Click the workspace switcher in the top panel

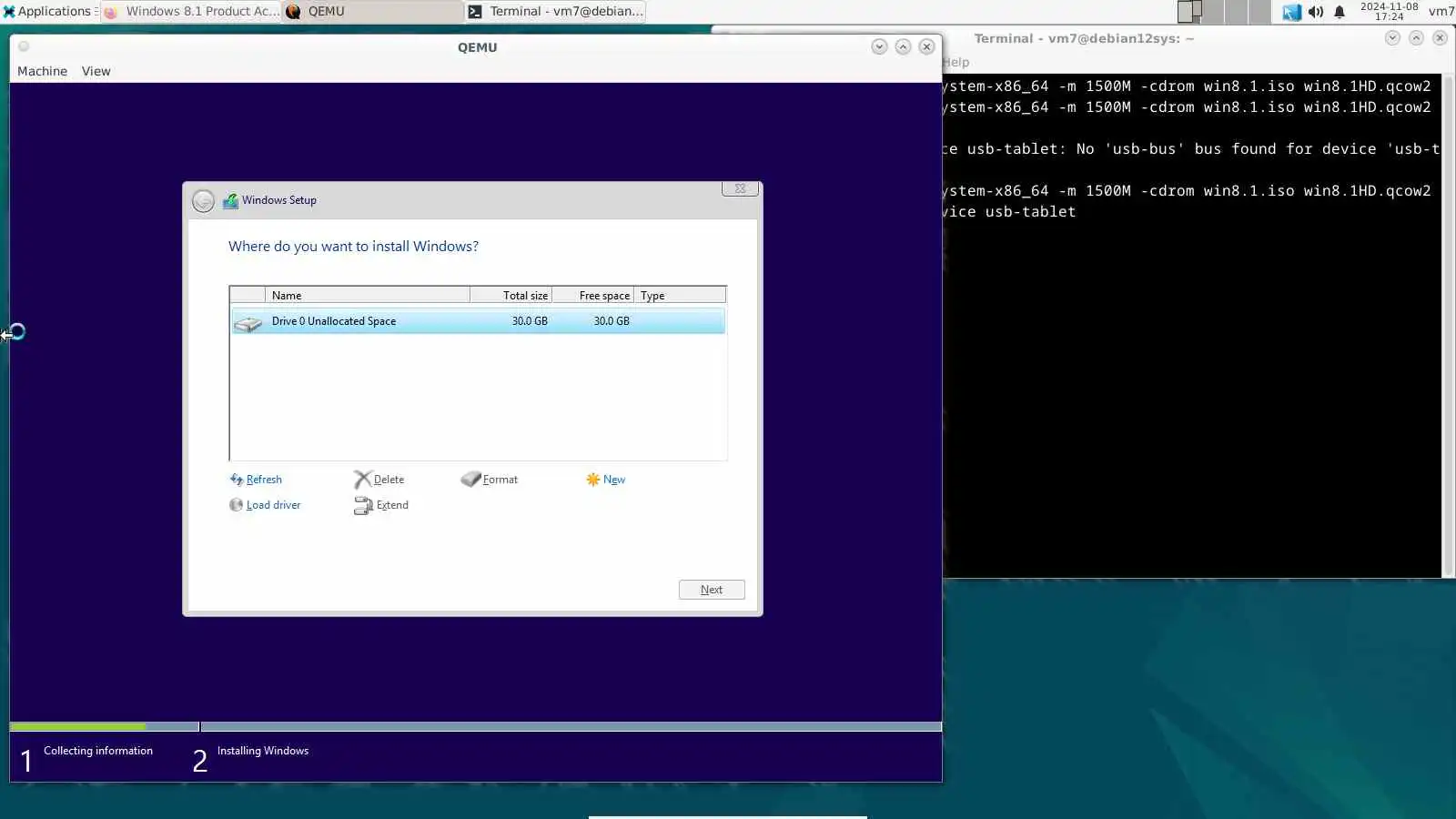pos(1224,11)
